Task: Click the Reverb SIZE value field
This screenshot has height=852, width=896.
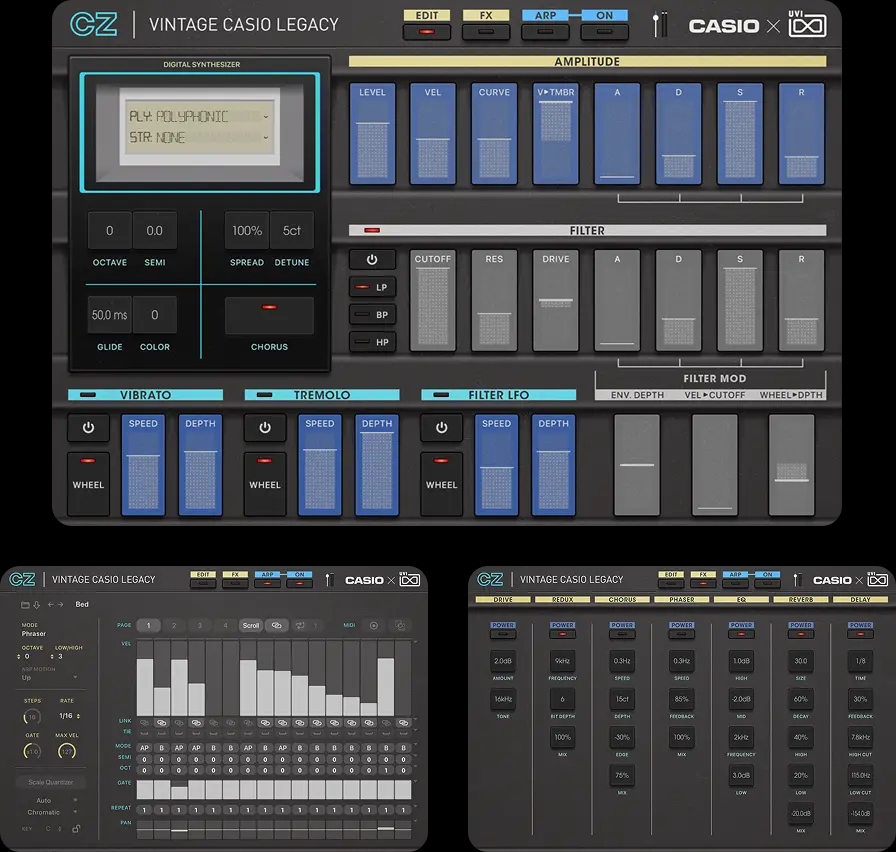Action: (801, 661)
